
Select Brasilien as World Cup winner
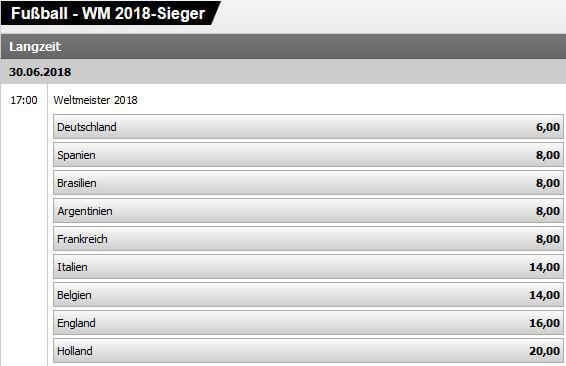click(x=308, y=183)
